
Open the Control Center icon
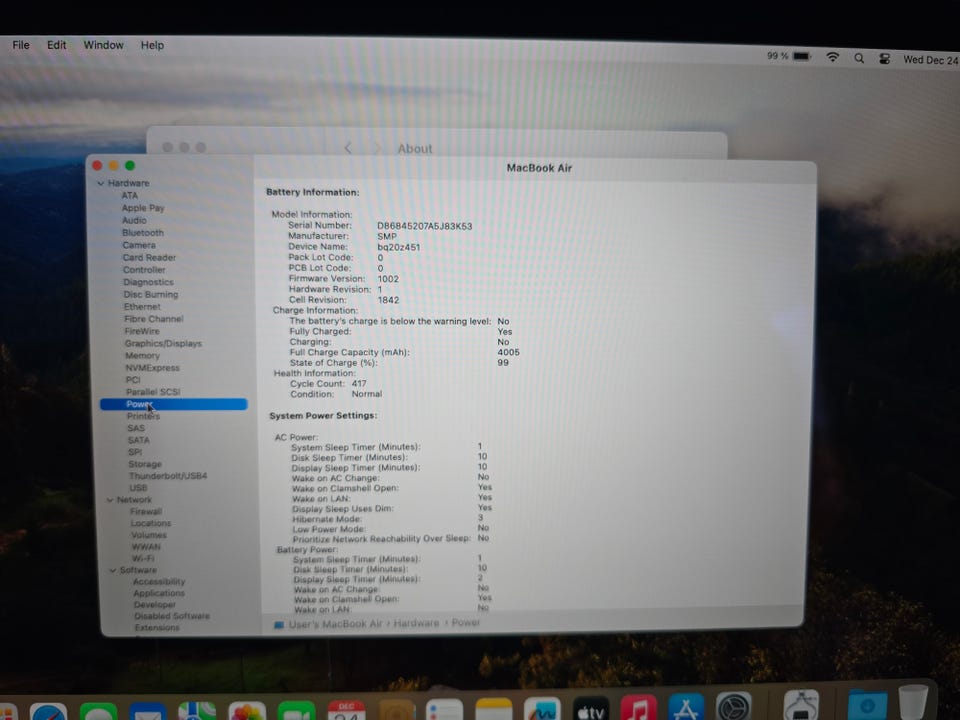(x=884, y=59)
